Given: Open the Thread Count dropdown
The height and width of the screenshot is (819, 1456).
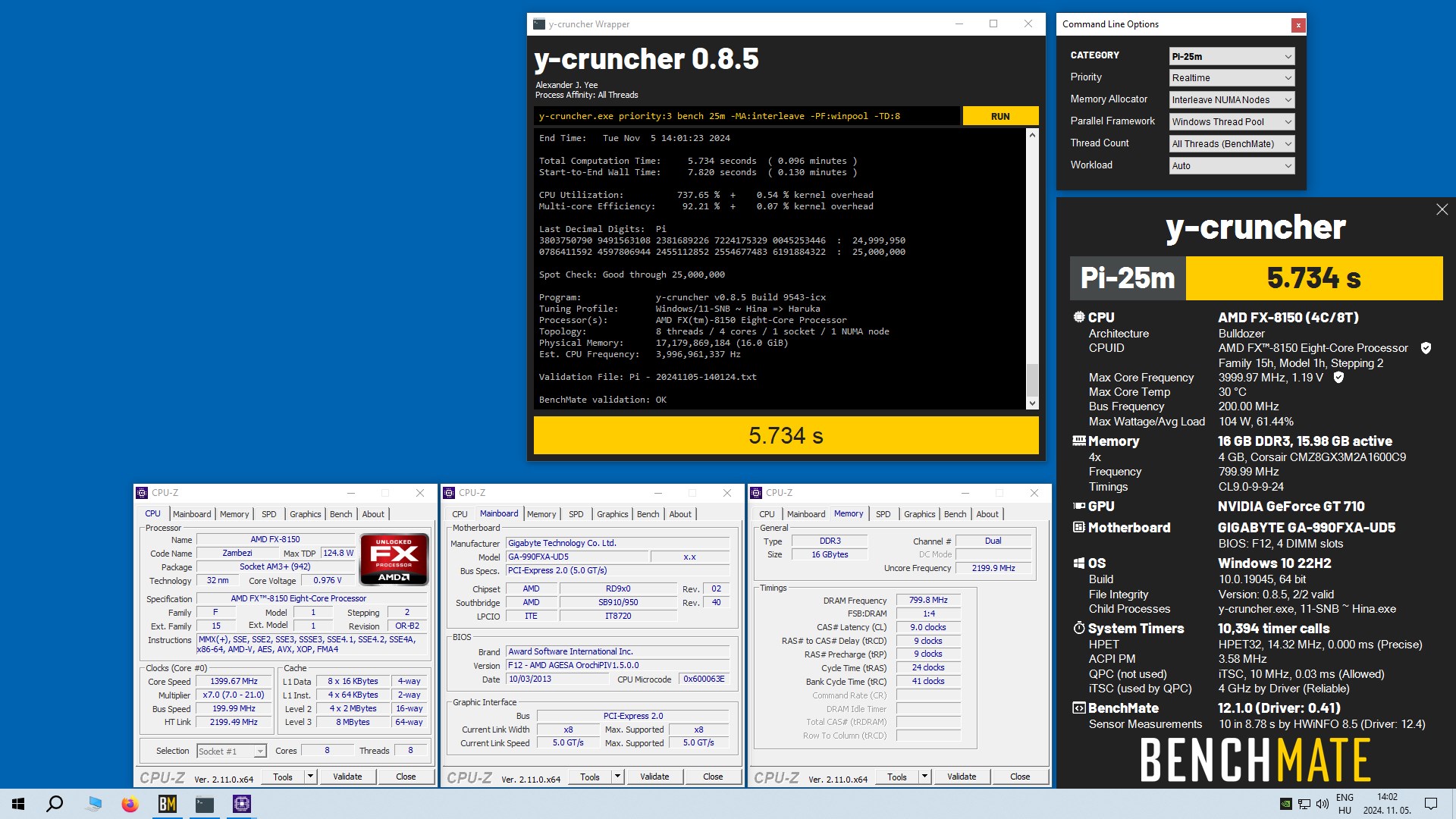Looking at the screenshot, I should 1232,144.
